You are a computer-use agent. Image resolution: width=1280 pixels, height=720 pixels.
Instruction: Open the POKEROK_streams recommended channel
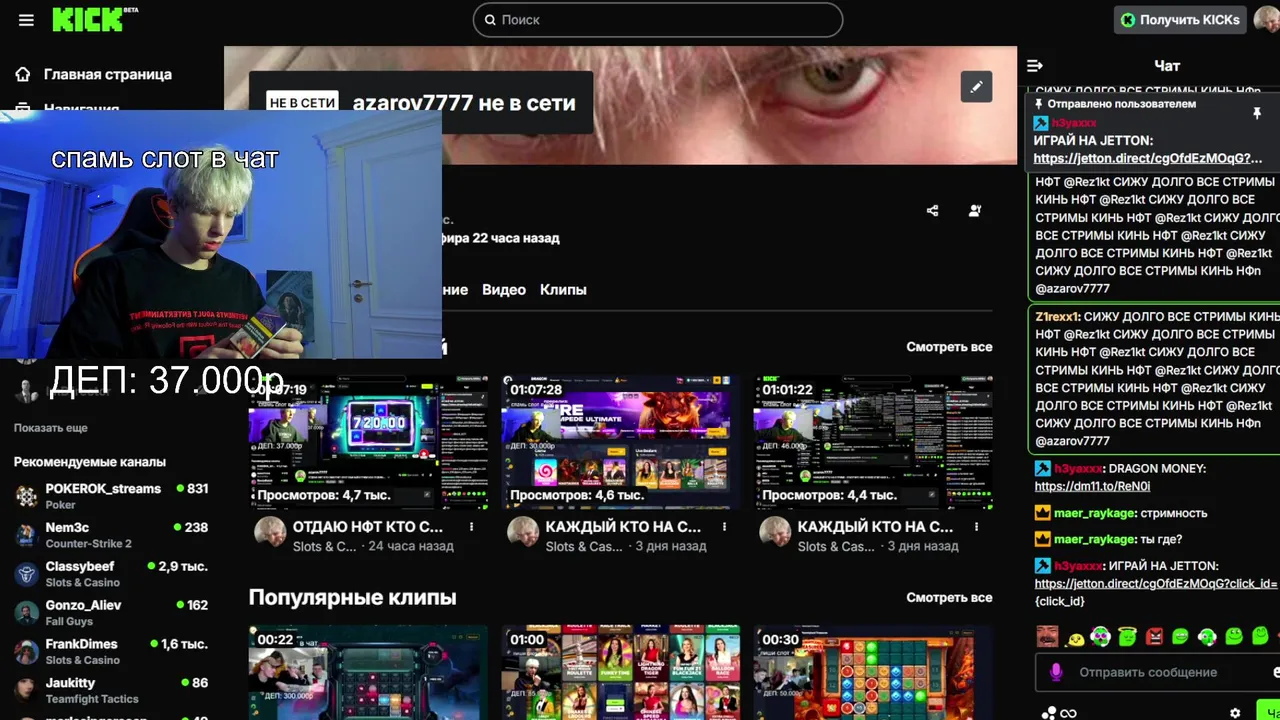click(112, 496)
